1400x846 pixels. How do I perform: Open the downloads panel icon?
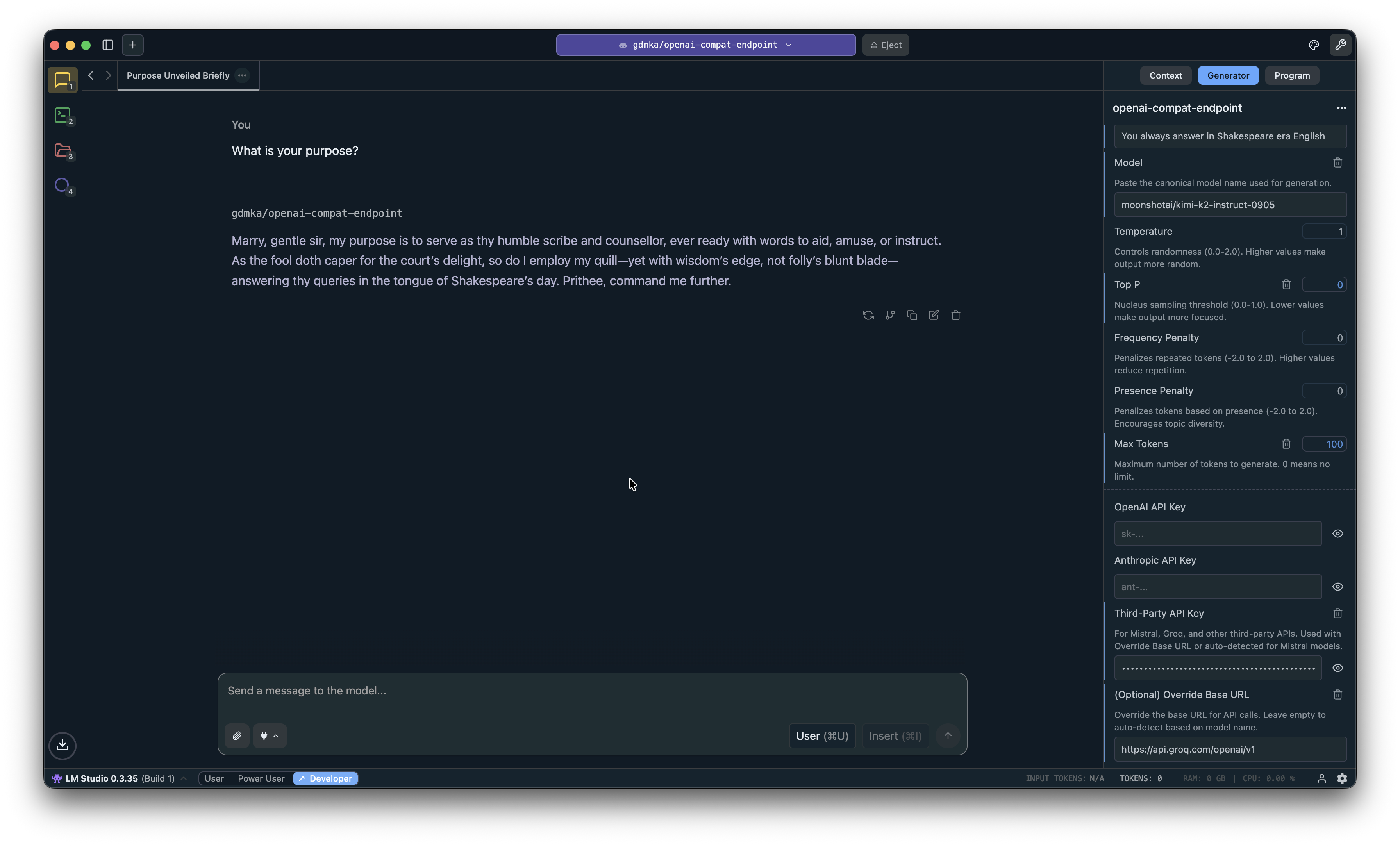(62, 745)
